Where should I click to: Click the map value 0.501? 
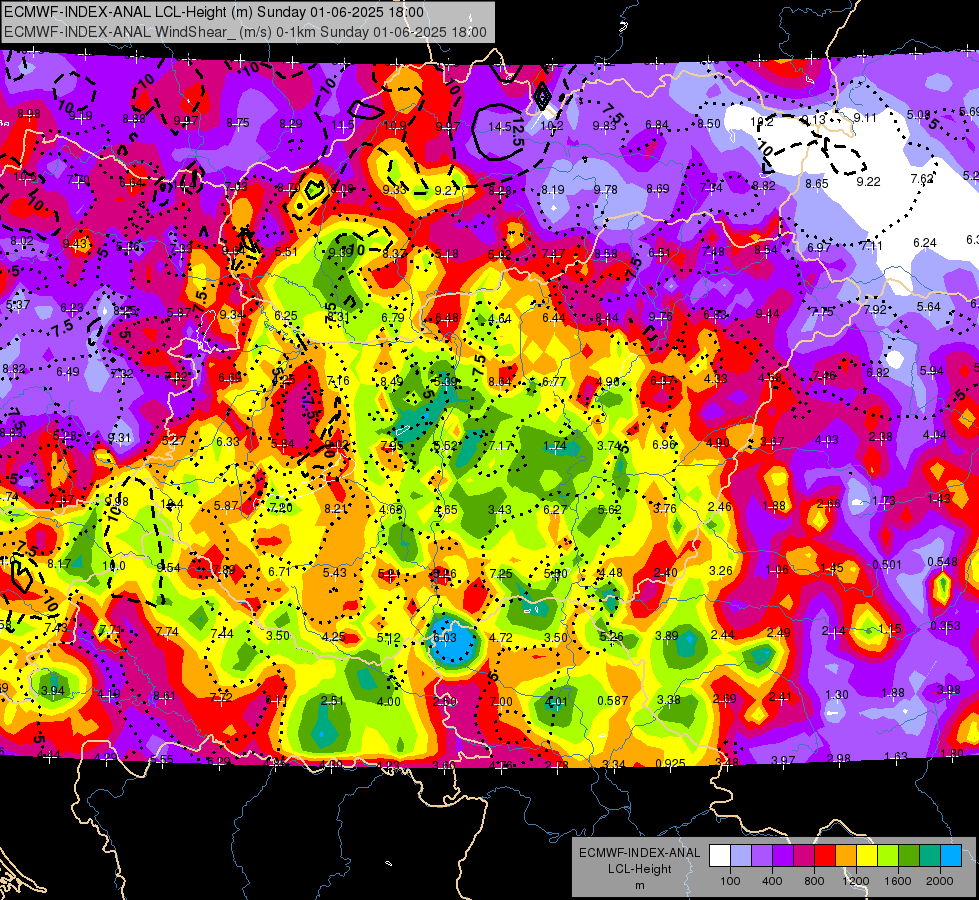(887, 565)
